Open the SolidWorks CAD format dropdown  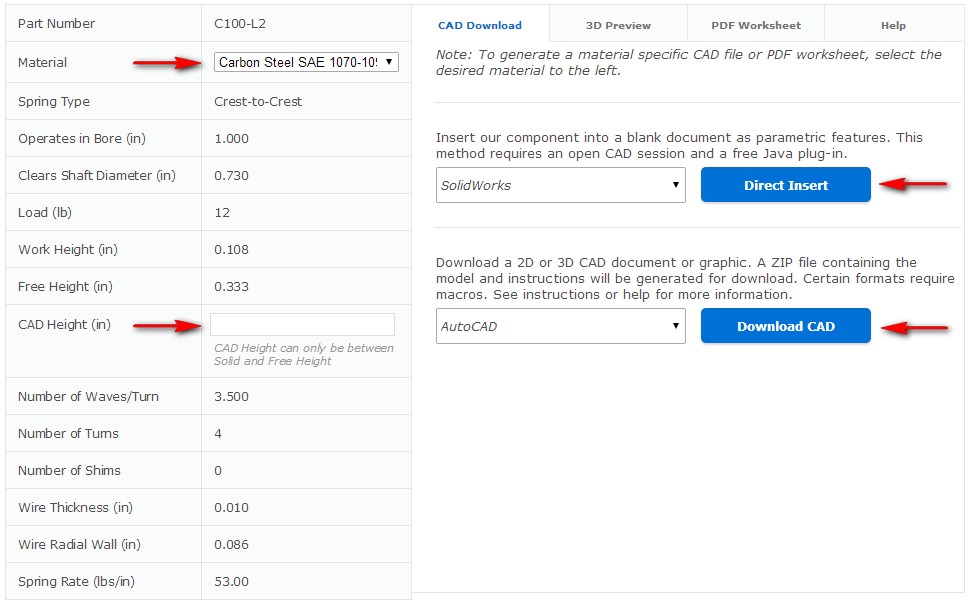click(560, 185)
